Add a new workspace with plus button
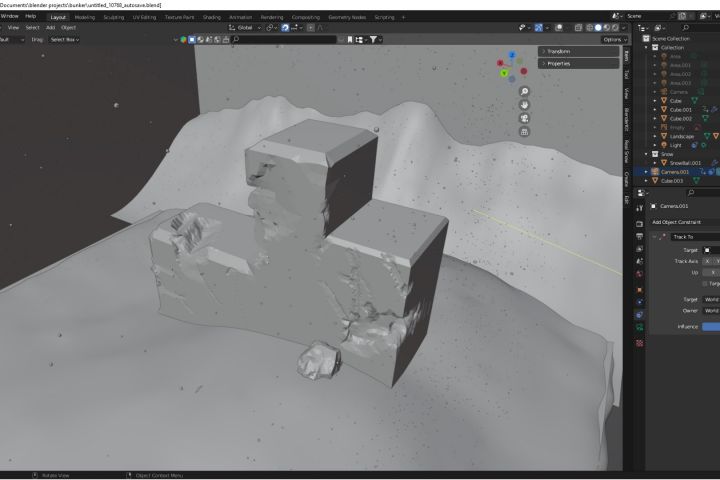Image resolution: width=720 pixels, height=480 pixels. [x=404, y=17]
